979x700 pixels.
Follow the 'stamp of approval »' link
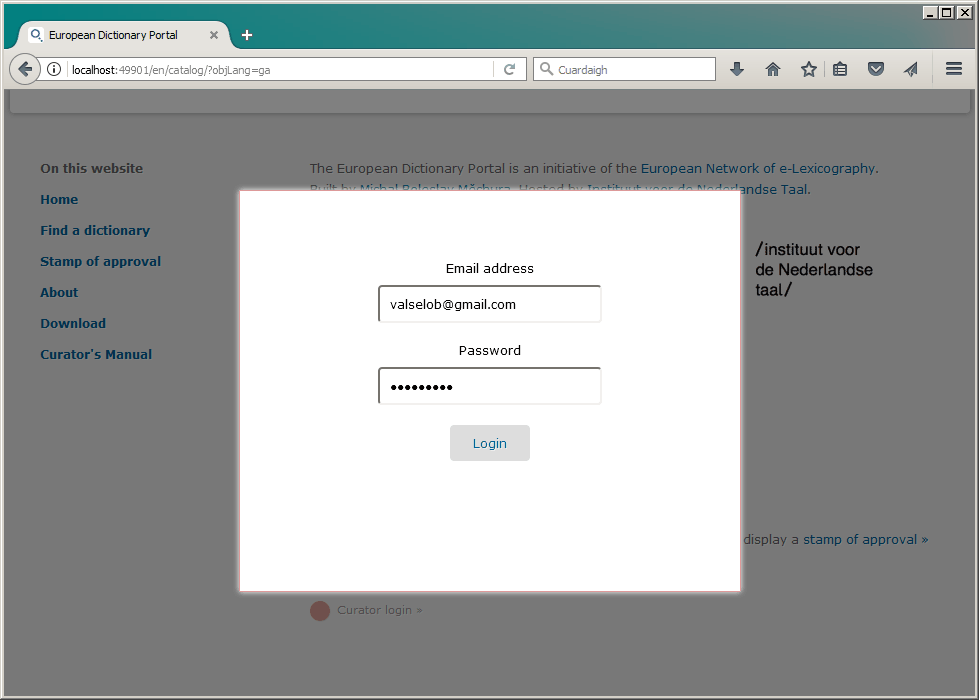(x=865, y=540)
